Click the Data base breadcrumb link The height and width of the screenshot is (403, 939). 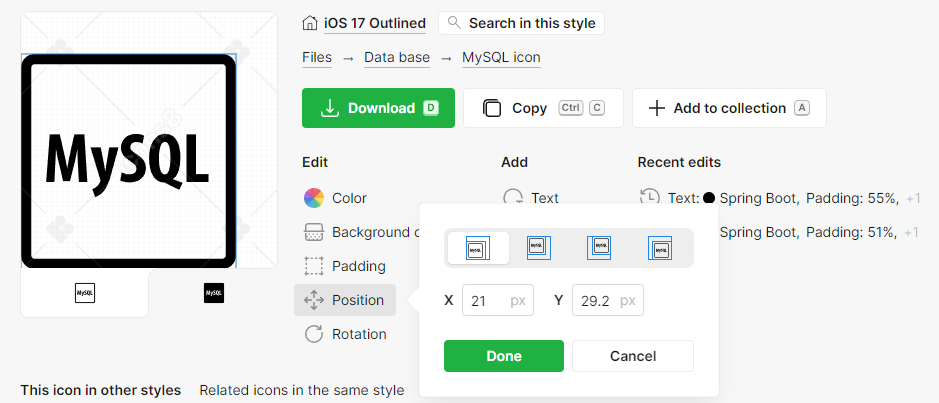pyautogui.click(x=396, y=58)
